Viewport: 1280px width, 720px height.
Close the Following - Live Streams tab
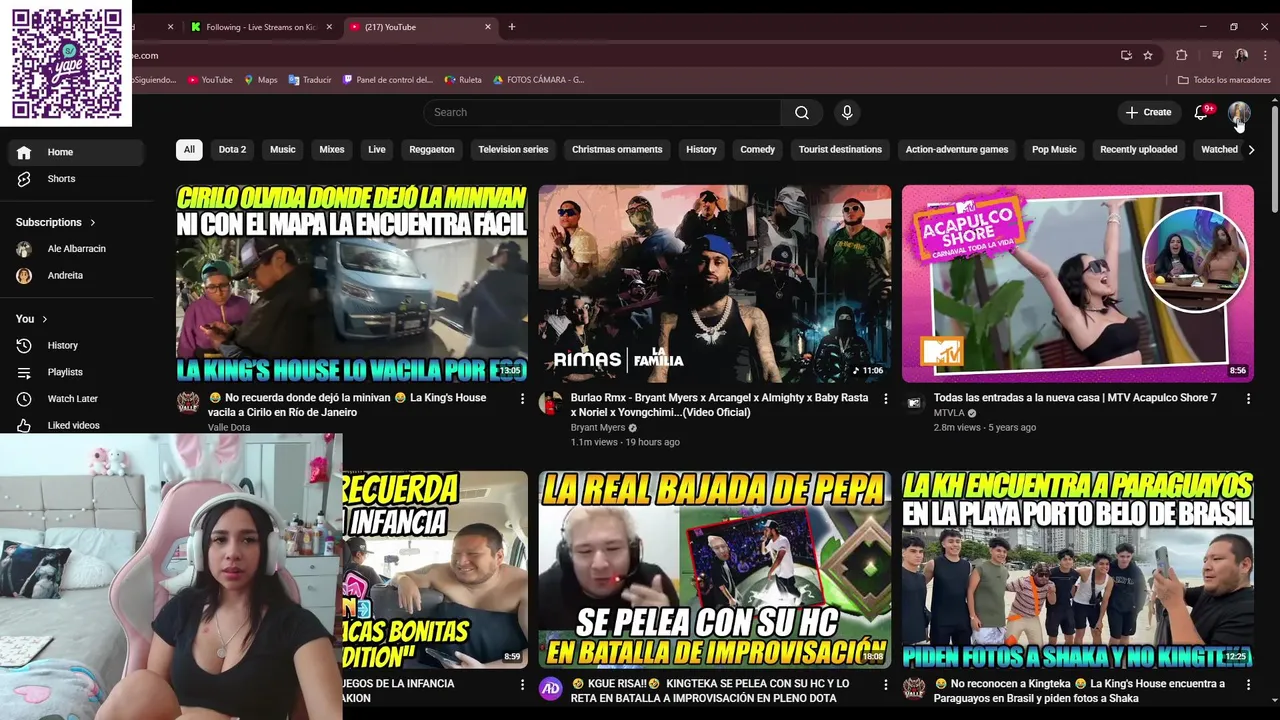click(x=329, y=27)
